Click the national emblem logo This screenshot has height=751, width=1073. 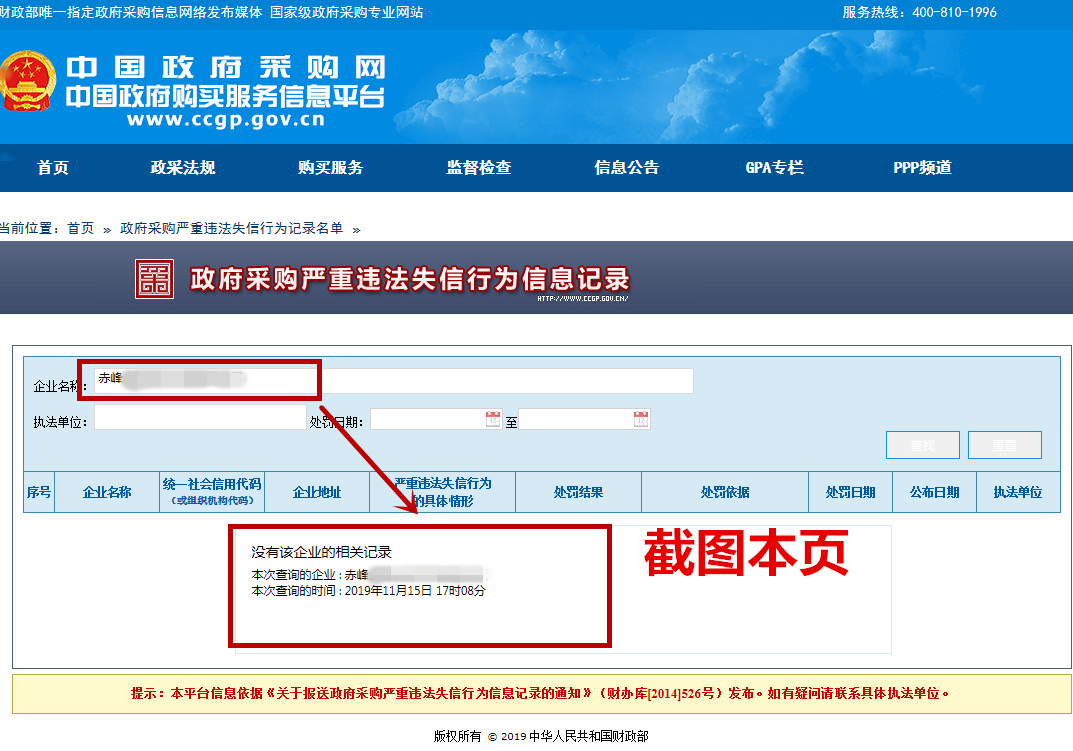(26, 85)
